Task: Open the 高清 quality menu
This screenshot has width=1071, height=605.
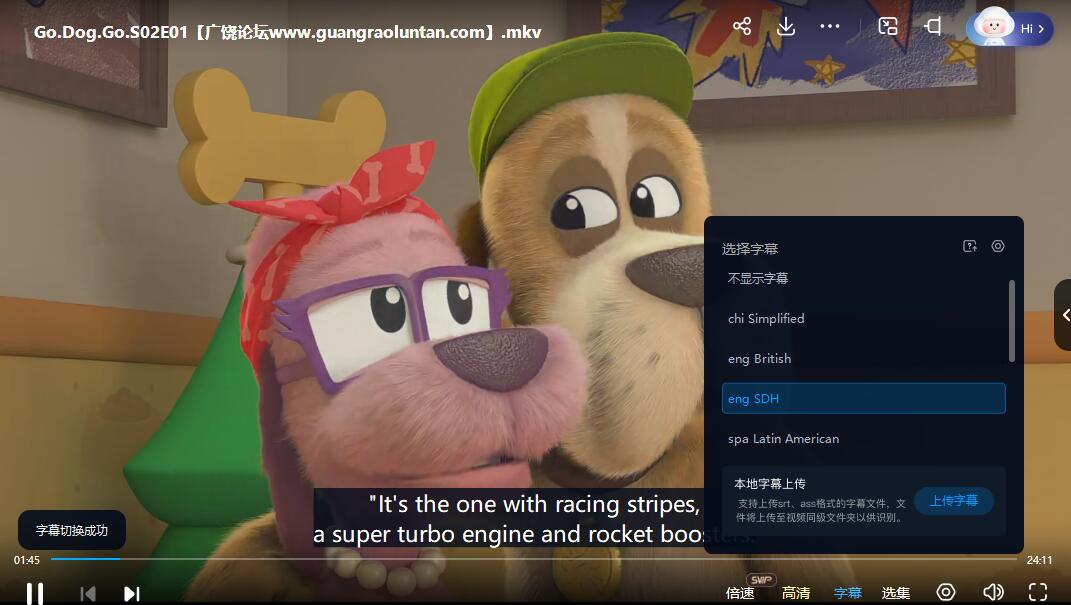Action: [x=796, y=593]
